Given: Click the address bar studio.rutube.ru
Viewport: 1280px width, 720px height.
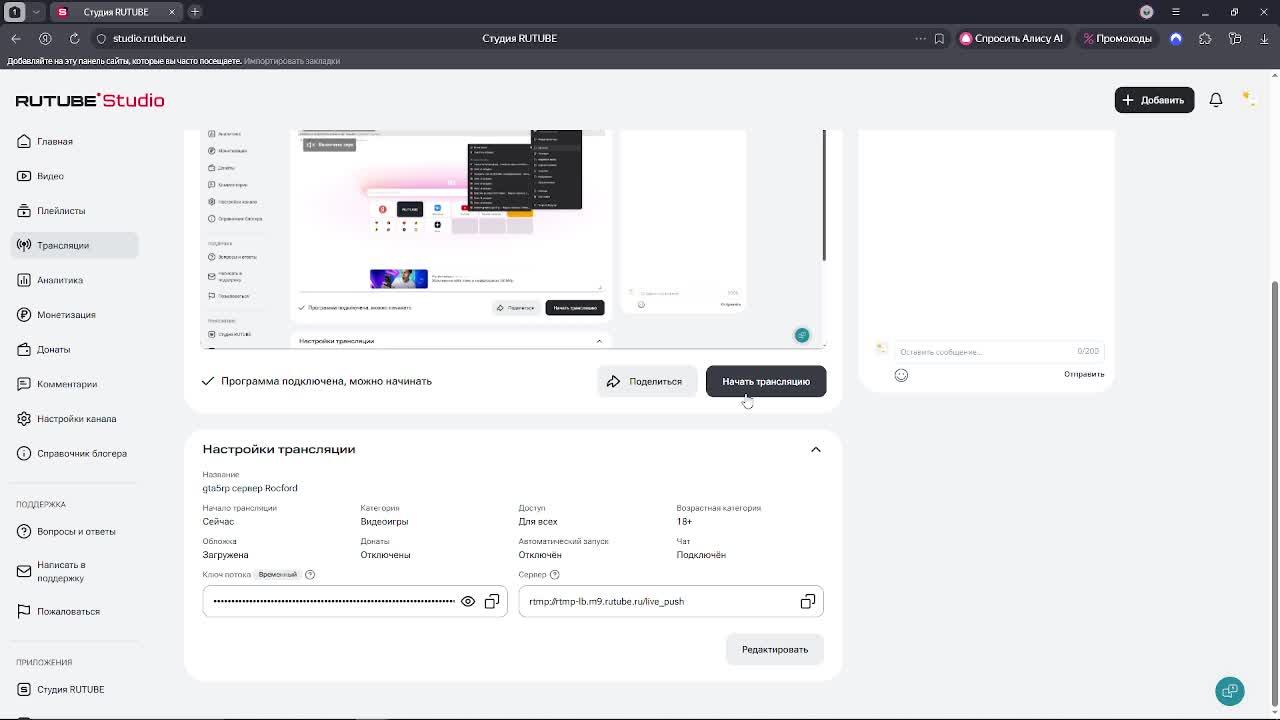Looking at the screenshot, I should pos(149,38).
